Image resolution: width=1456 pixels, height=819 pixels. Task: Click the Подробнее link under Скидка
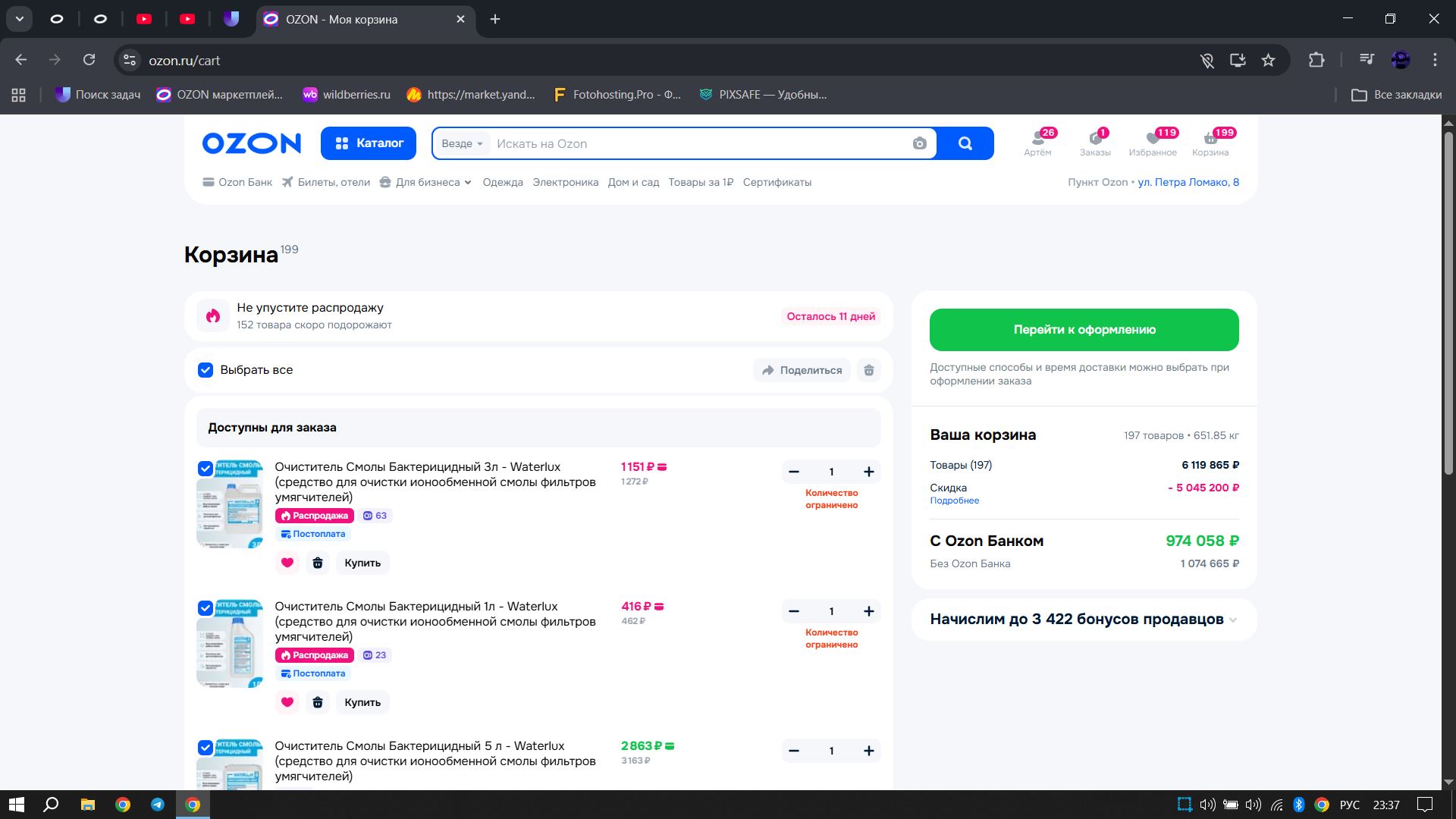click(x=954, y=500)
